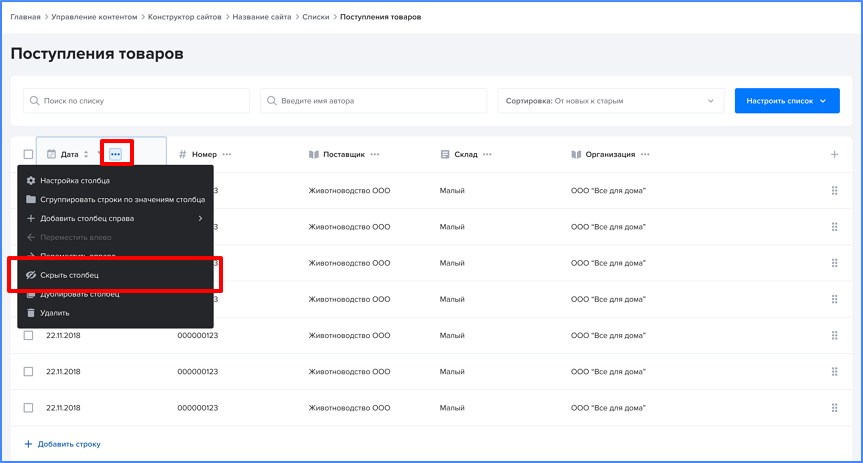Focus the Введите имя автора field
The width and height of the screenshot is (863, 463).
click(374, 101)
